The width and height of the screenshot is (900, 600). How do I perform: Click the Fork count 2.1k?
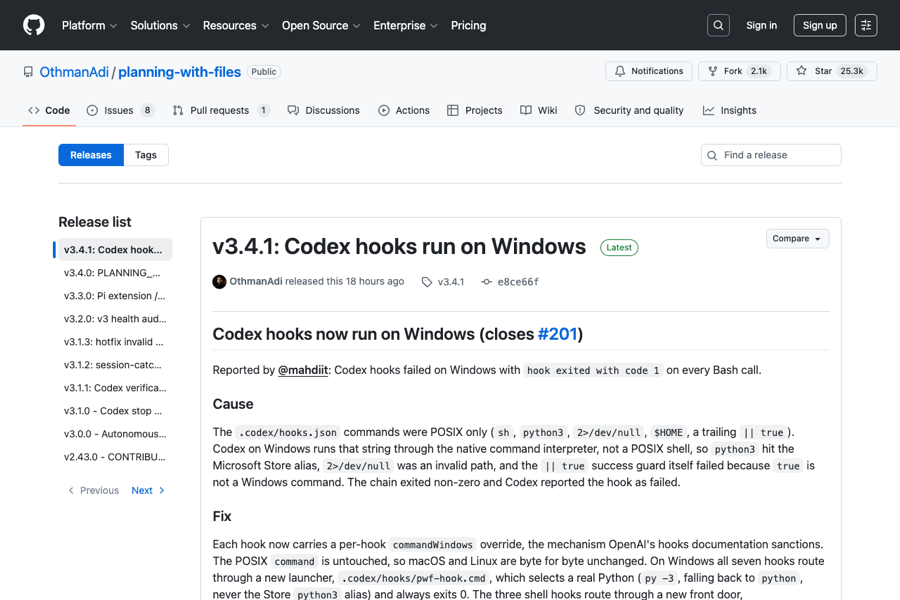point(759,71)
